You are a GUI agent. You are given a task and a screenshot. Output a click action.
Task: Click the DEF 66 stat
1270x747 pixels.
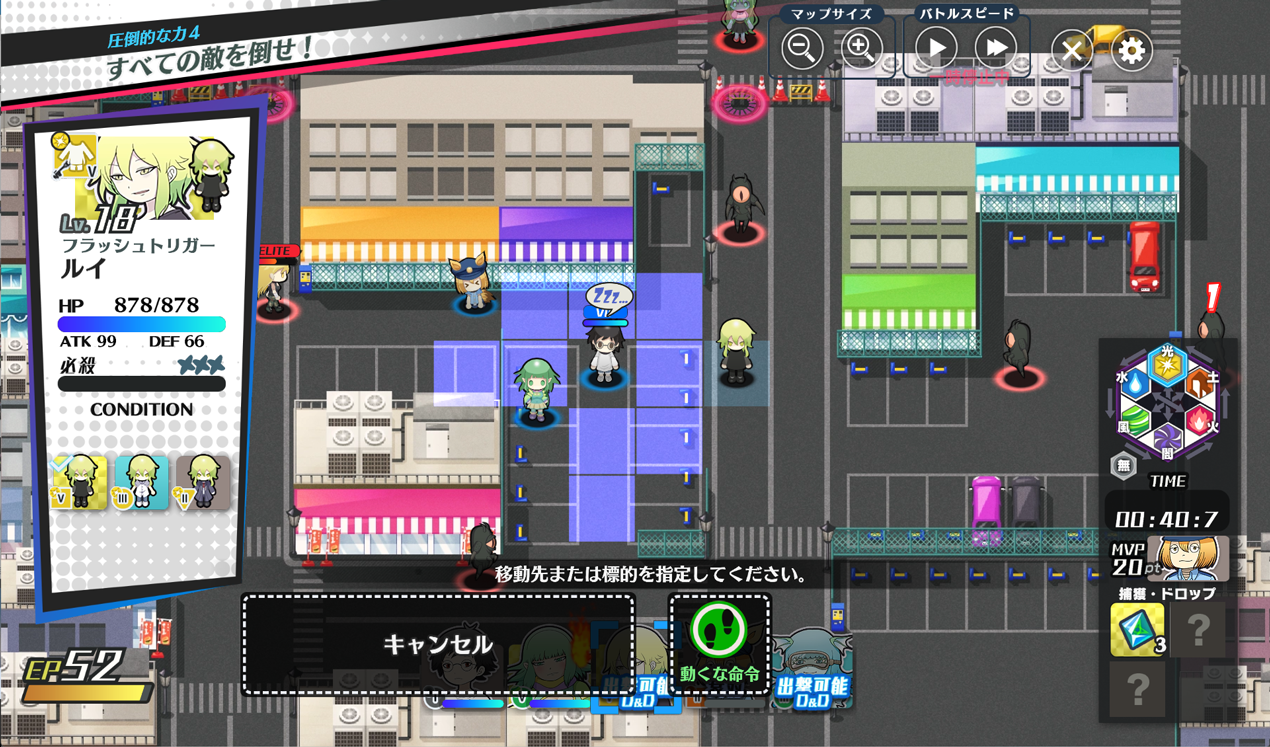point(177,342)
